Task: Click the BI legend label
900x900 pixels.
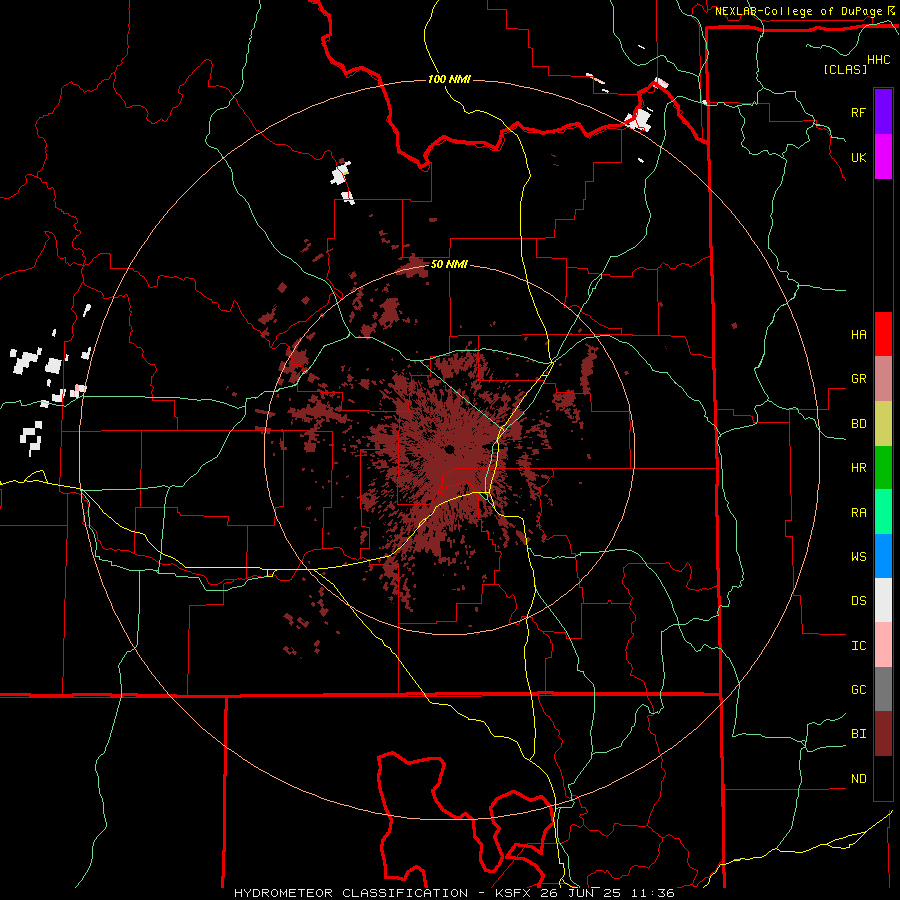Action: 858,734
